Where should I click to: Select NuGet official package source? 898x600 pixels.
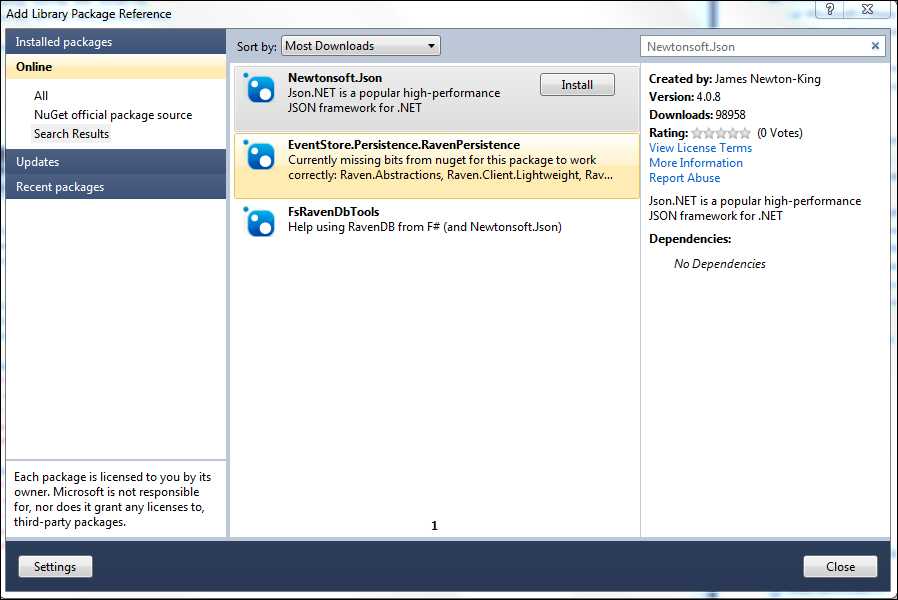click(x=113, y=115)
